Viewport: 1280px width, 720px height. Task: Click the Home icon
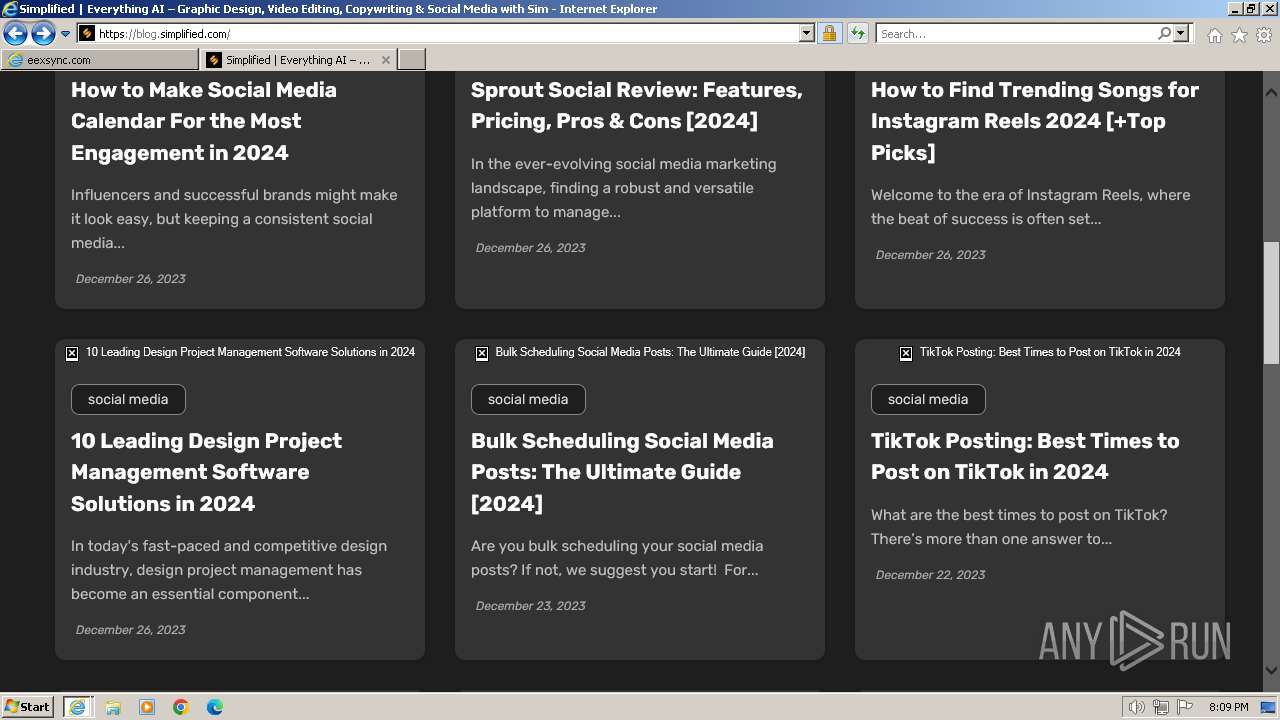click(x=1214, y=35)
